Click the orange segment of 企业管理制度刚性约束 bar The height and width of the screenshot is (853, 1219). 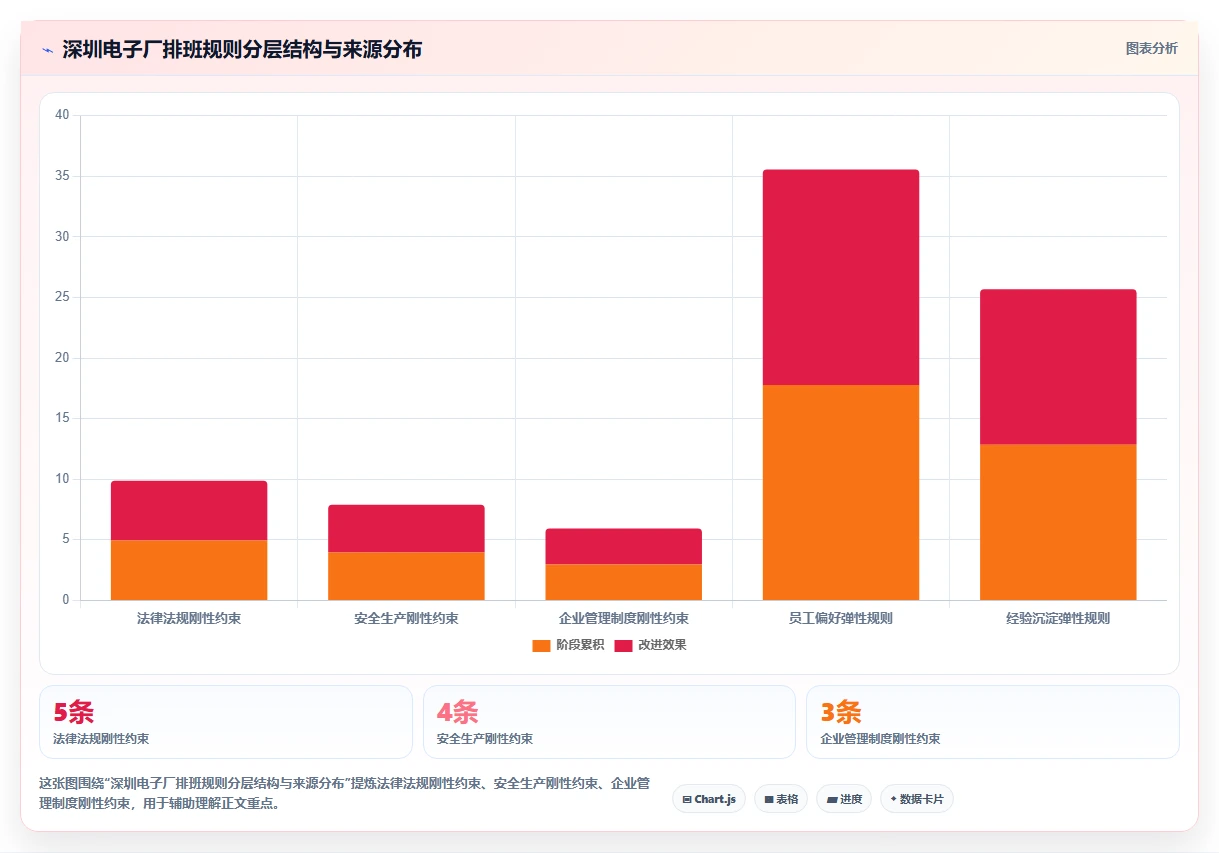624,582
